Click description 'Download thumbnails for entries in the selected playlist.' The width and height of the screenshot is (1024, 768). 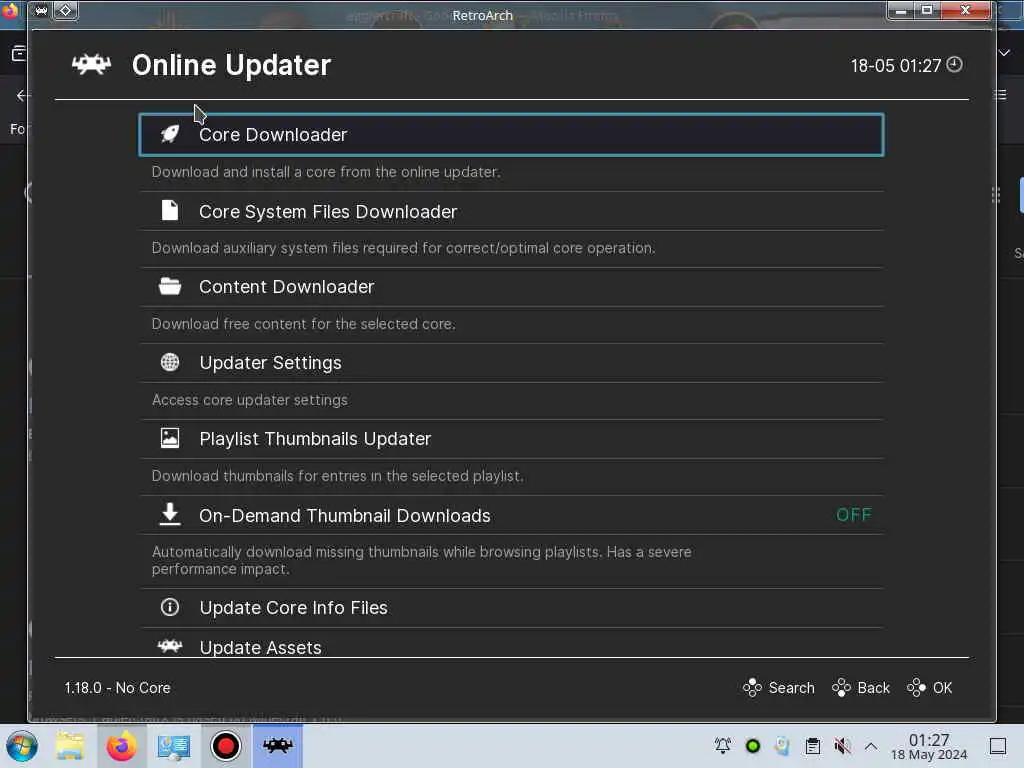(x=338, y=476)
